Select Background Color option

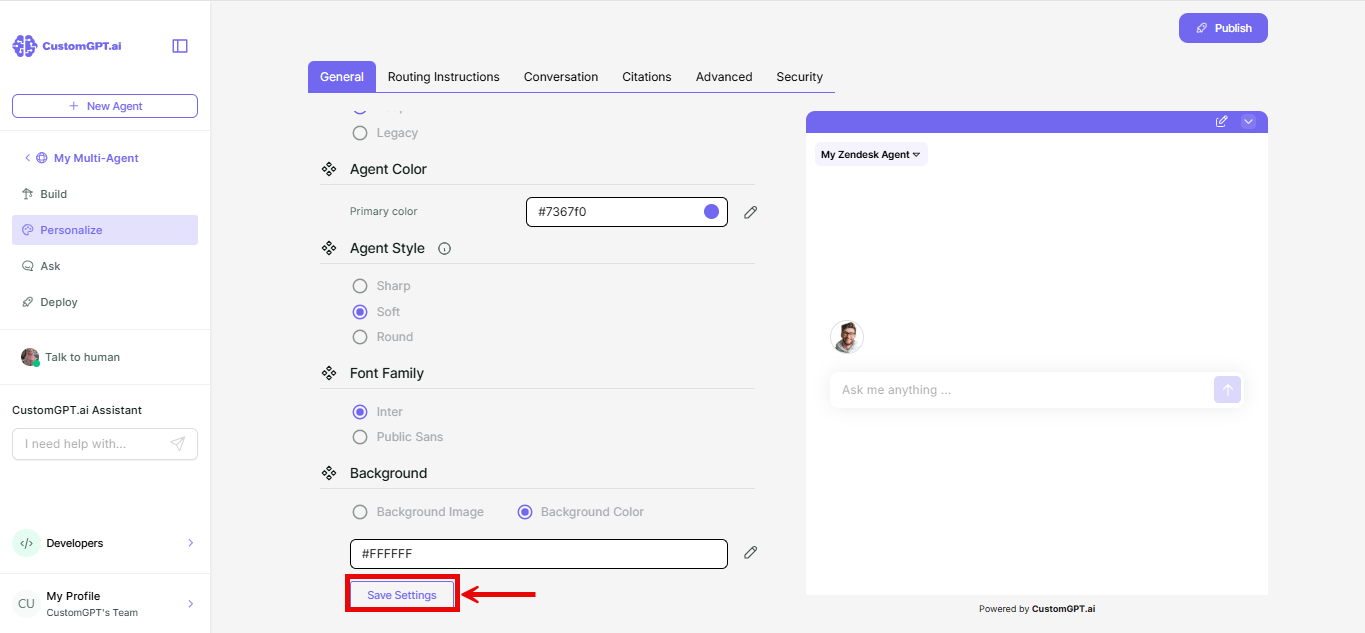coord(524,512)
